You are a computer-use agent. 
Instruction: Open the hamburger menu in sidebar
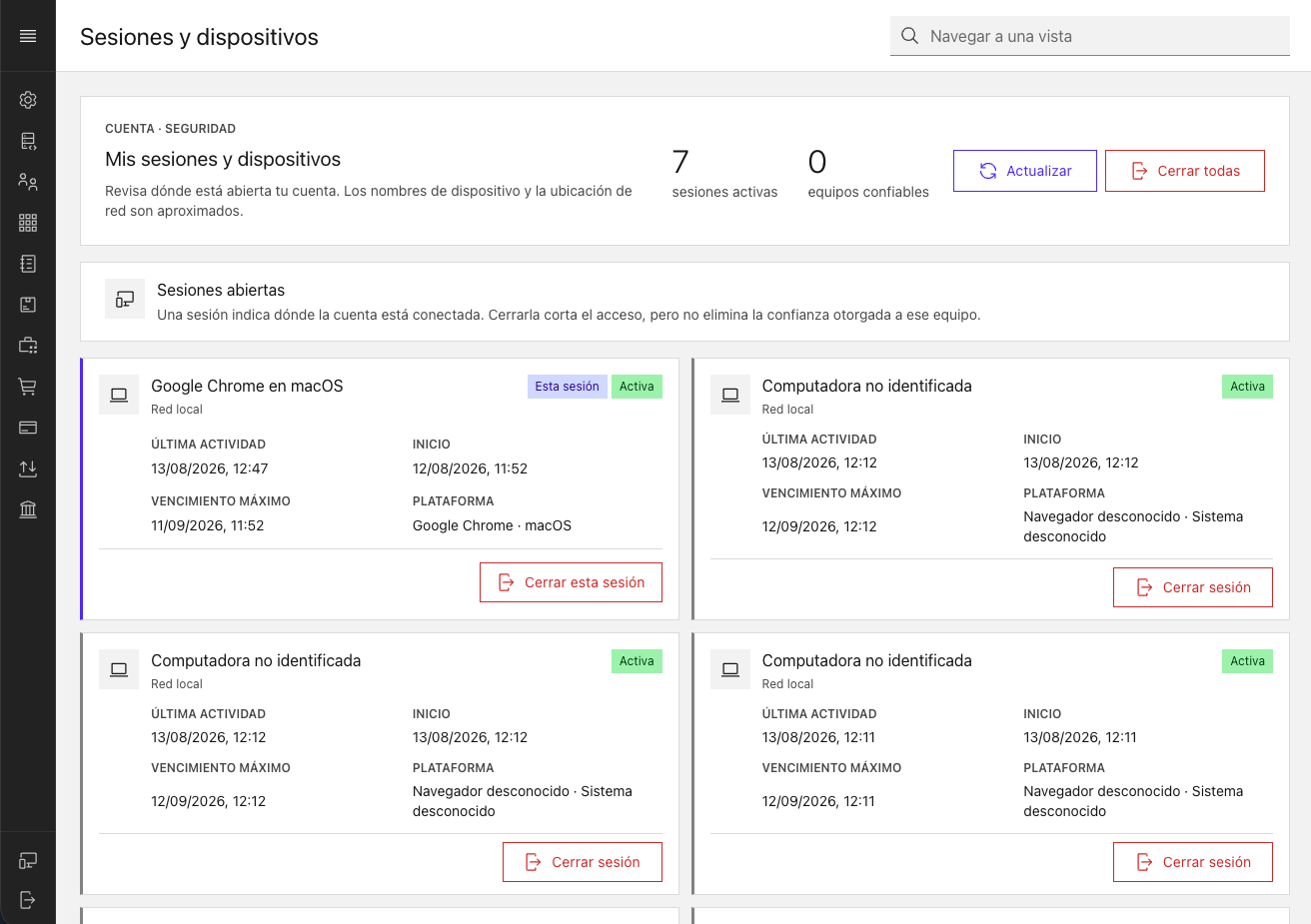[28, 36]
